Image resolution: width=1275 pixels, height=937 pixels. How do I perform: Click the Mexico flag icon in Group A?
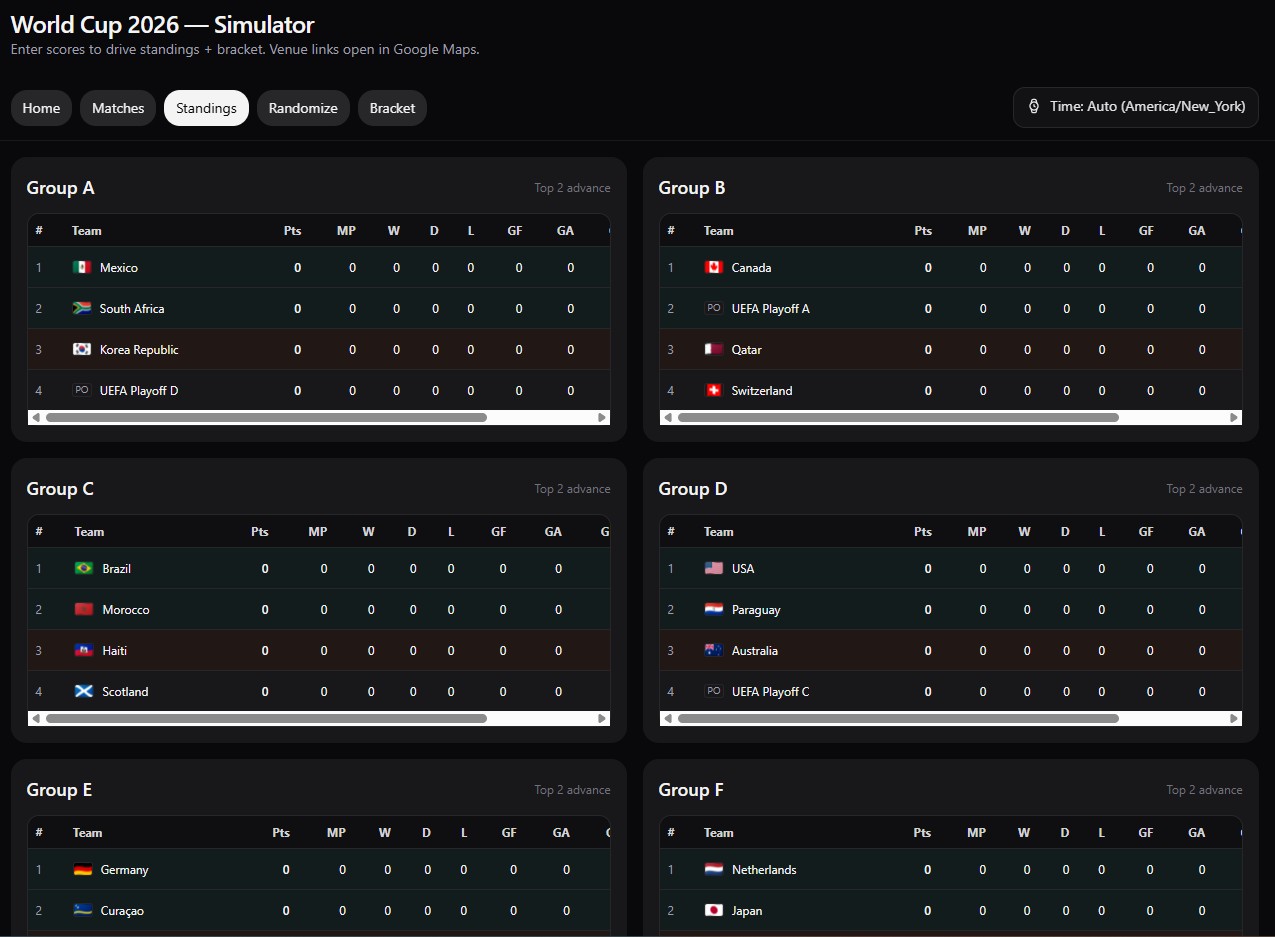82,267
